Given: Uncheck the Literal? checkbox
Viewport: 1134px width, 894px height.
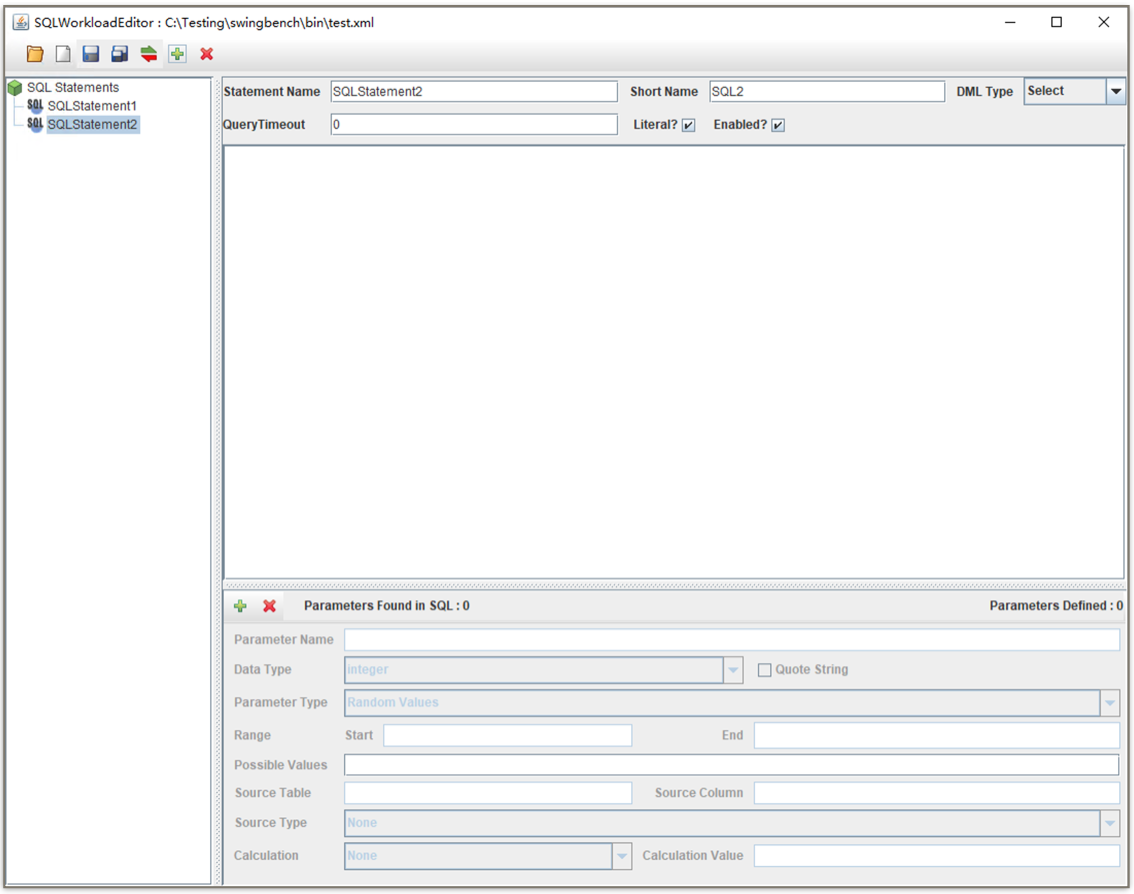Looking at the screenshot, I should coord(690,125).
